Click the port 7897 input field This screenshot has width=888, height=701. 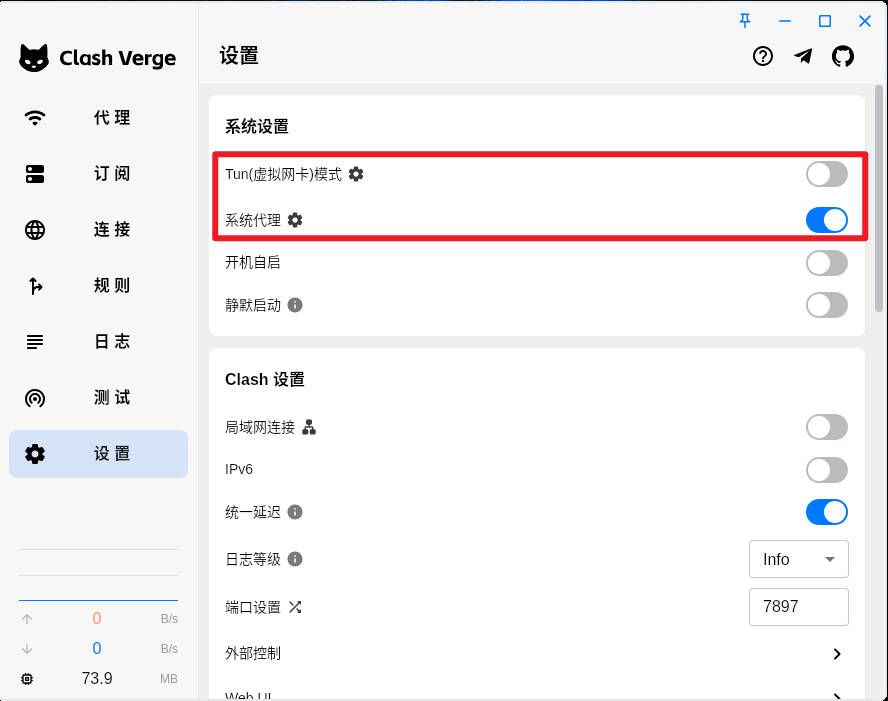[799, 607]
